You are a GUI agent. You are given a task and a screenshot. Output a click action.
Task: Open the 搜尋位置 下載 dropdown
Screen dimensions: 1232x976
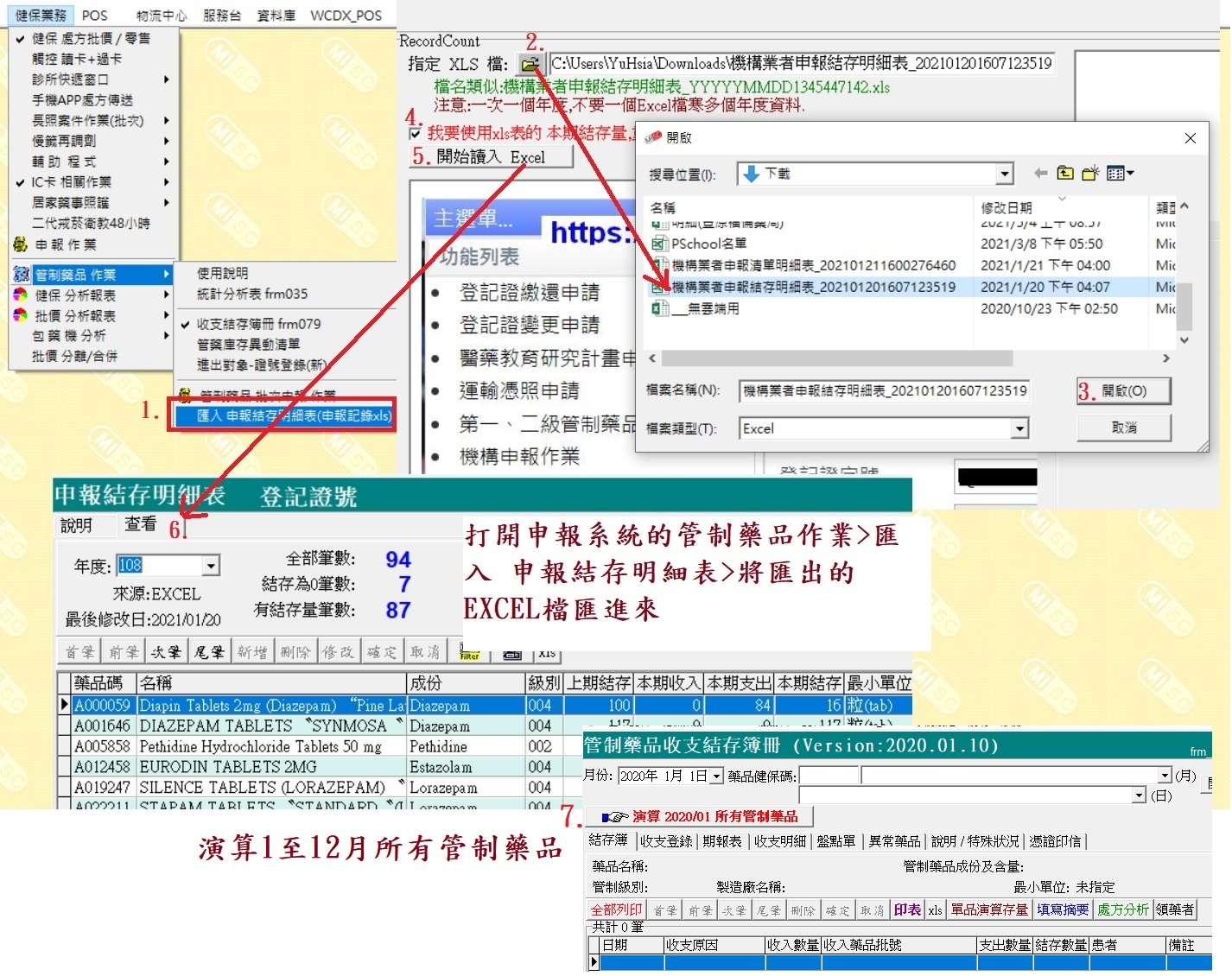(x=1004, y=174)
